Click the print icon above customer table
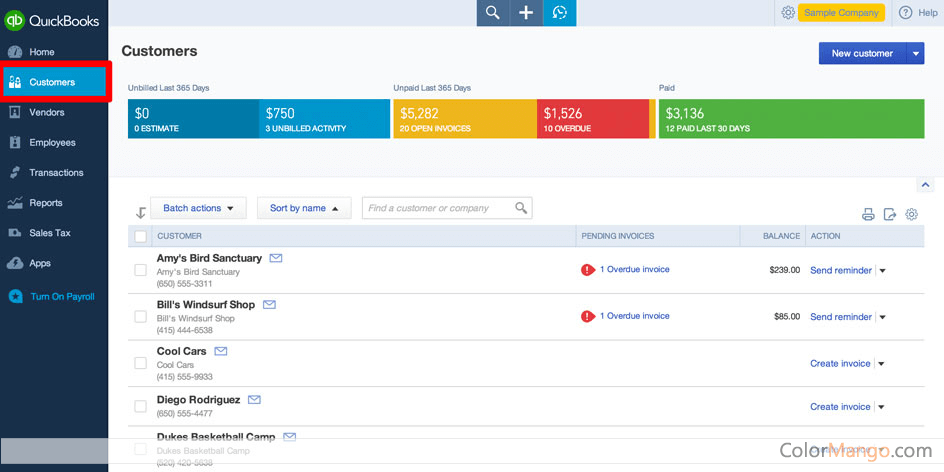The width and height of the screenshot is (944, 472). (x=868, y=214)
